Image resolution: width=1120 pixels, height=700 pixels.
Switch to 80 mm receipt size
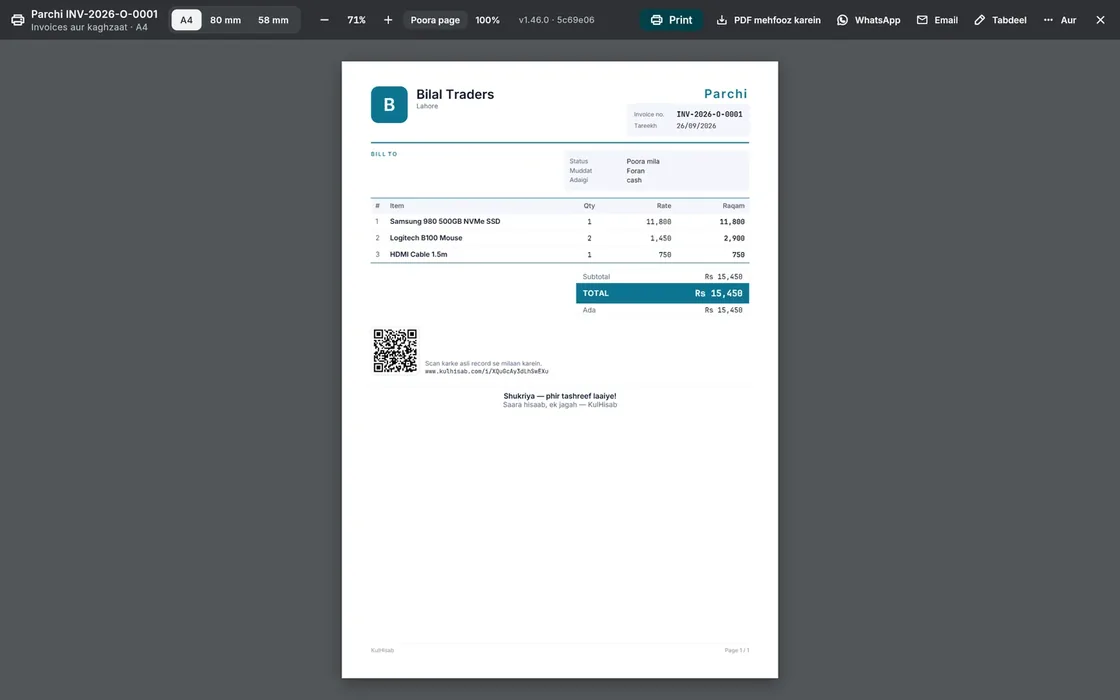pos(225,20)
